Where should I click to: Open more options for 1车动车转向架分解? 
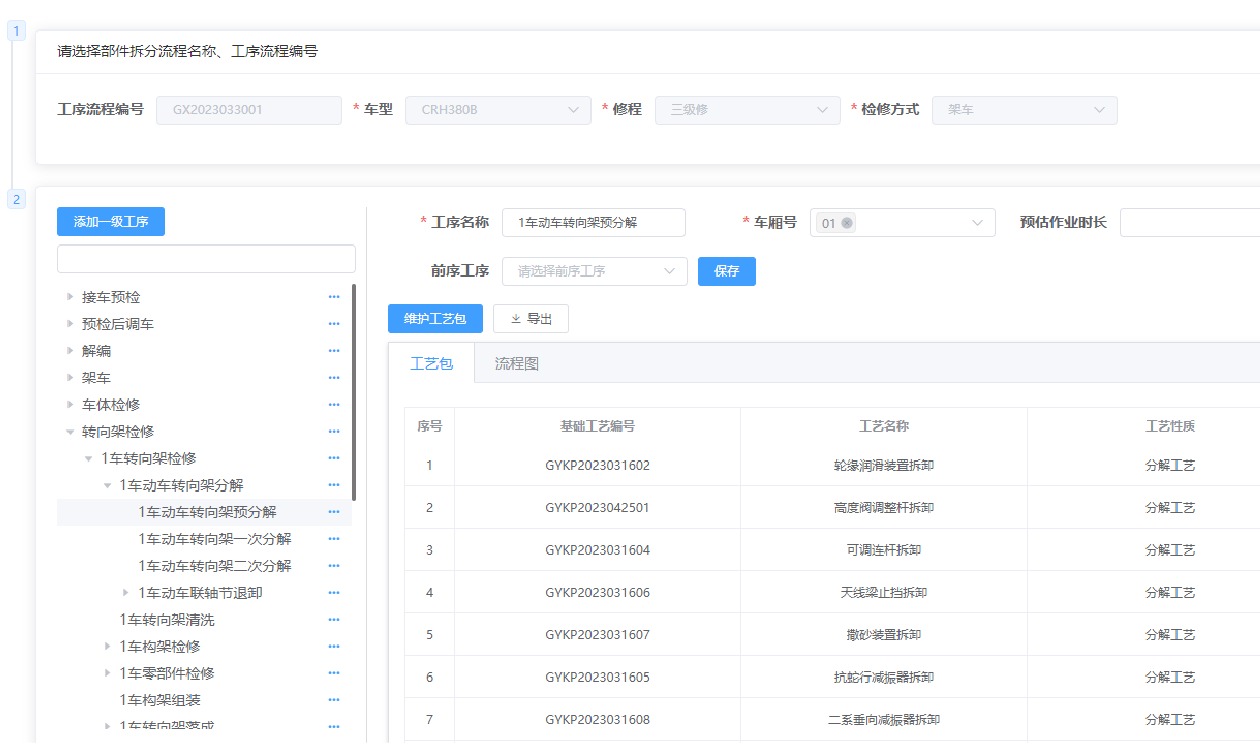point(334,485)
